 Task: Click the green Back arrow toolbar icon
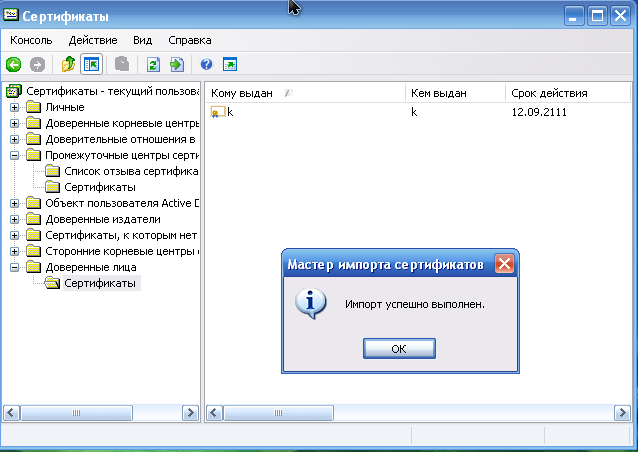(13, 64)
